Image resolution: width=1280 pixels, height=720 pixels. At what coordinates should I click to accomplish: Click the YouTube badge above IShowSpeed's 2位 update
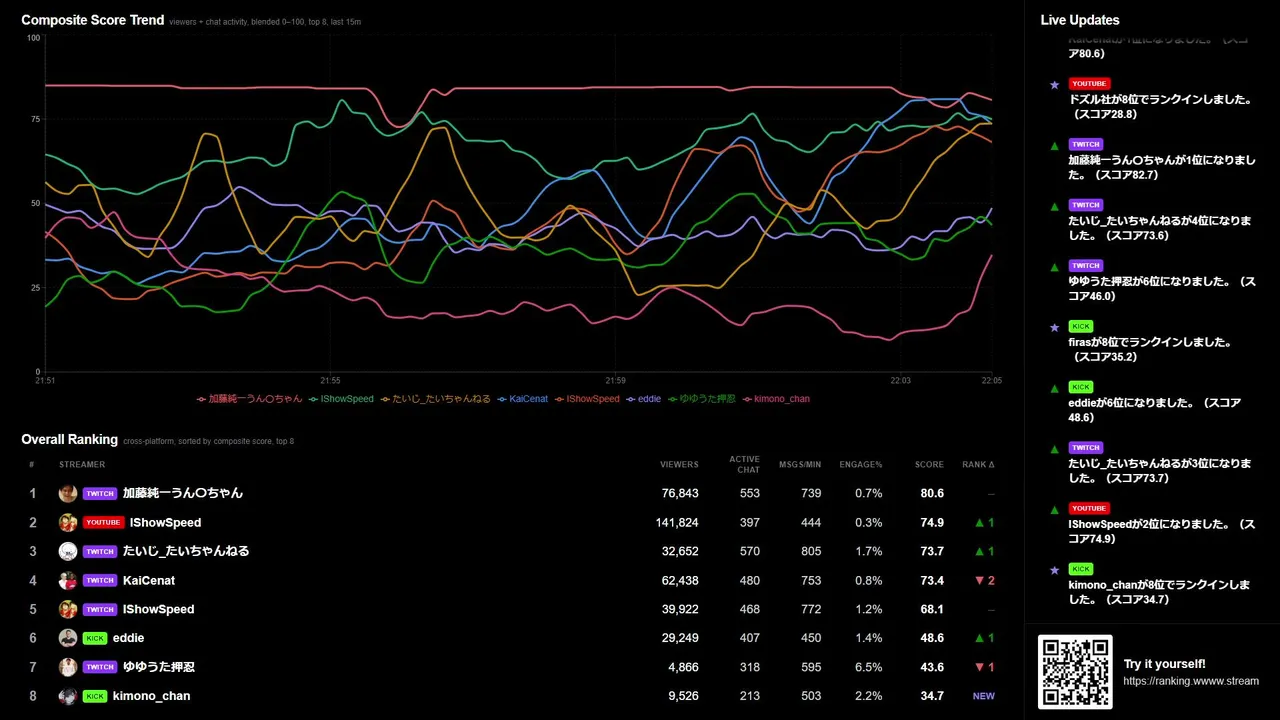point(1089,508)
